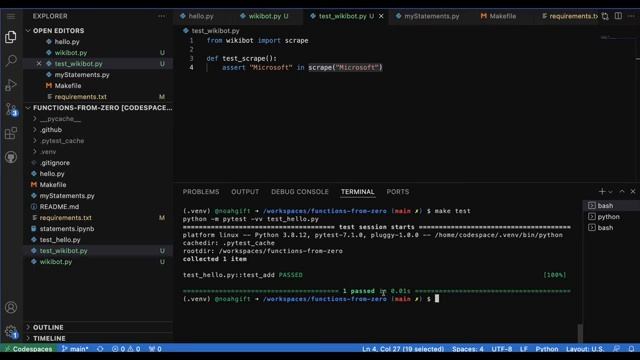Open errors and warnings status item

[x=126, y=349]
